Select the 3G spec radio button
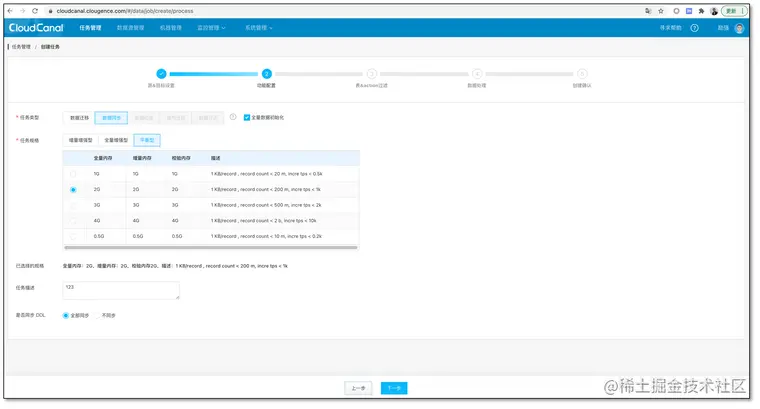Image resolution: width=760 pixels, height=409 pixels. [x=73, y=205]
